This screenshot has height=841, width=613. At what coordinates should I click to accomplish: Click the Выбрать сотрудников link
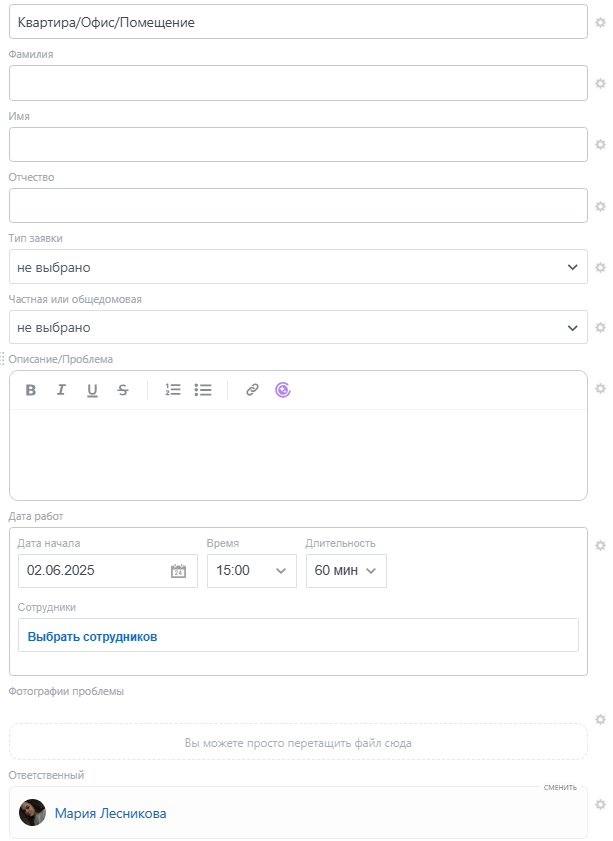click(92, 636)
